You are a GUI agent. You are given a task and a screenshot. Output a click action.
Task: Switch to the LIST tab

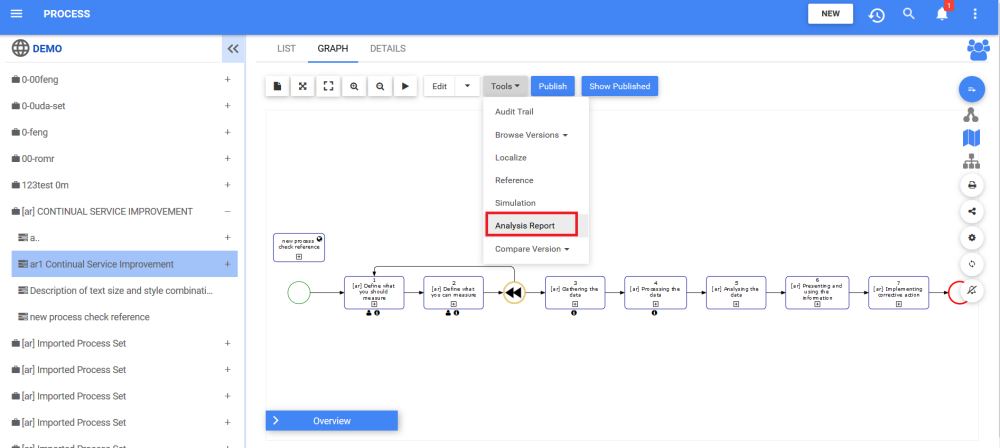point(286,49)
